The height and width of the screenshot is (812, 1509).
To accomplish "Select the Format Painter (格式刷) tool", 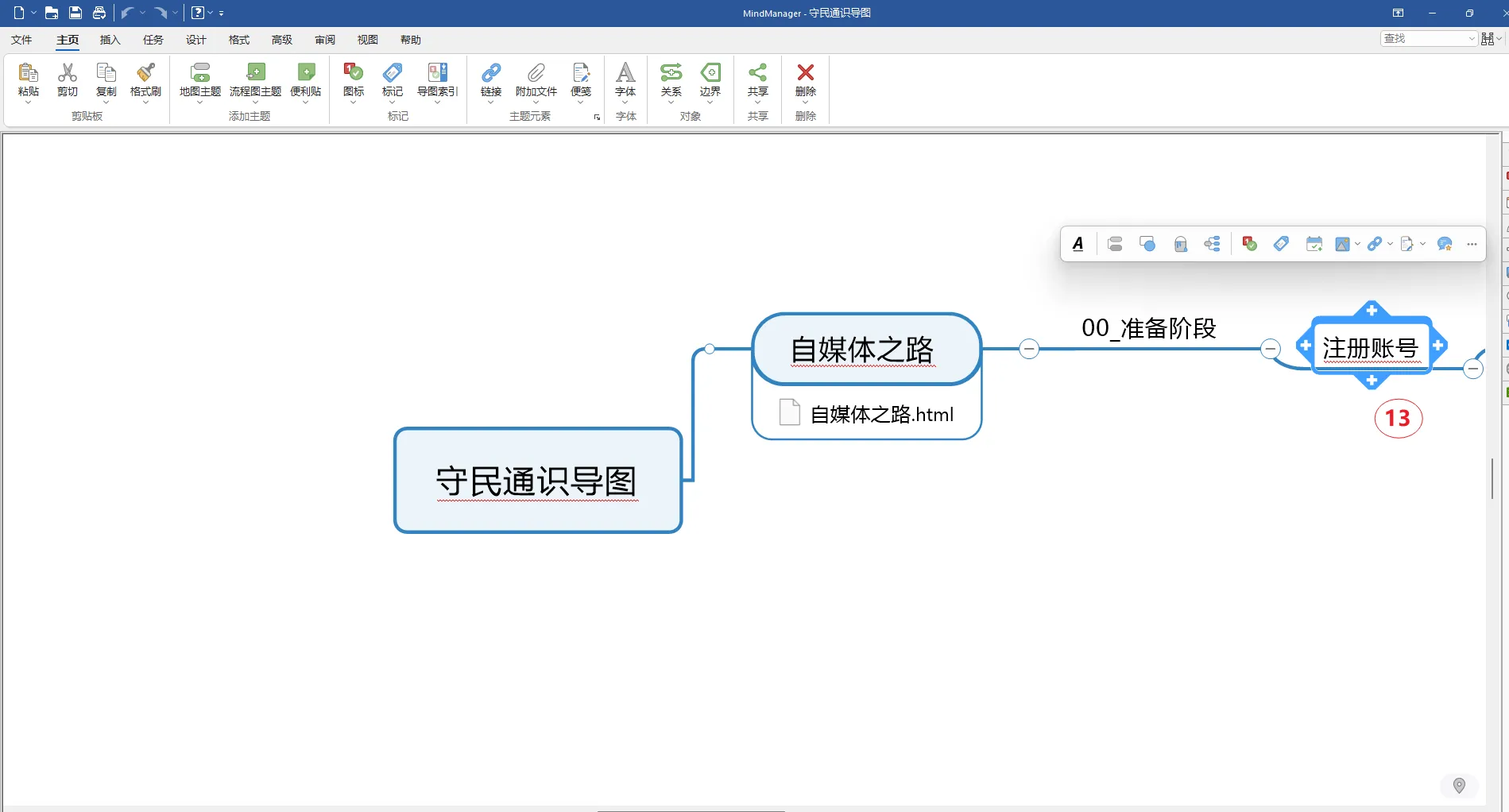I will click(145, 73).
